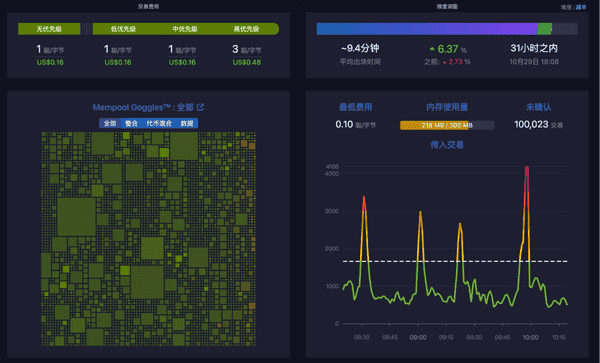The width and height of the screenshot is (600, 363).
Task: Open the 最低费用 link
Action: [355, 107]
